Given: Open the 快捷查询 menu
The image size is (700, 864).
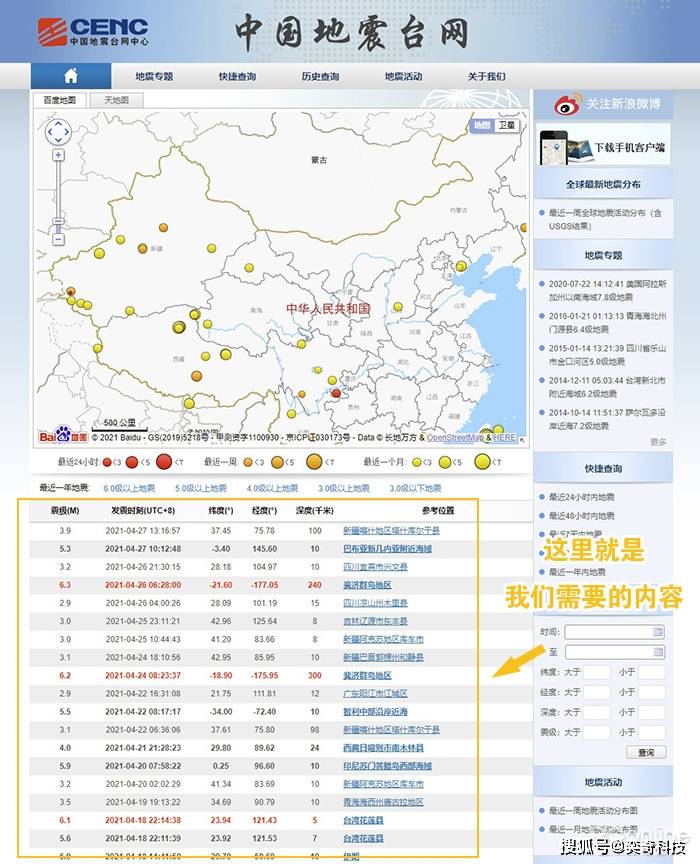Looking at the screenshot, I should click(x=237, y=76).
